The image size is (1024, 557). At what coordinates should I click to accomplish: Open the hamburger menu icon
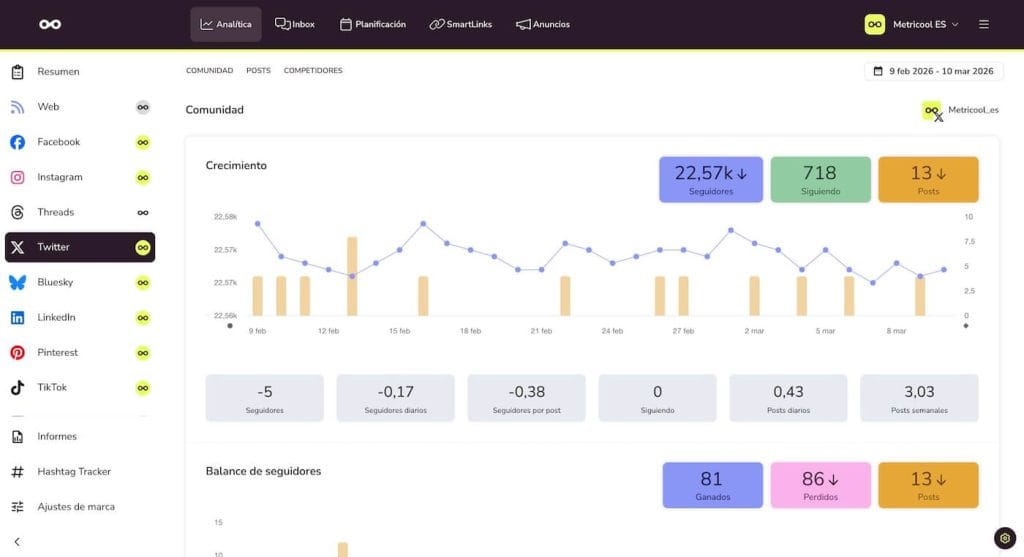coord(984,24)
